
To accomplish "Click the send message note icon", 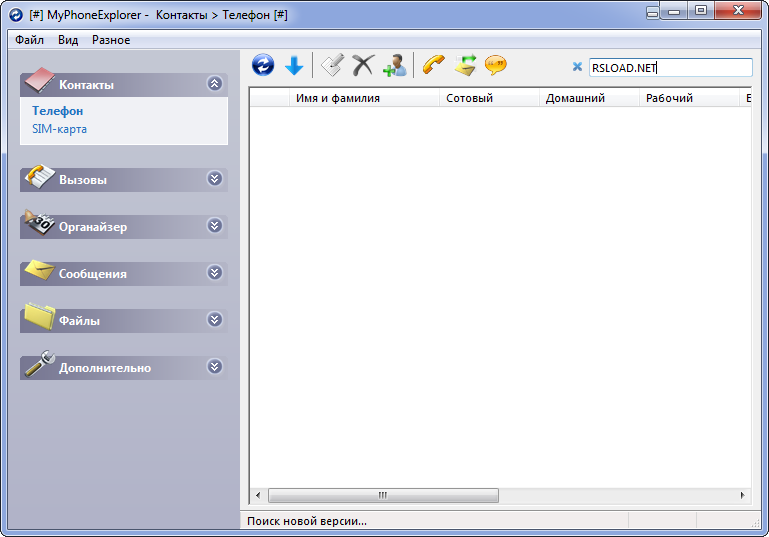I will [465, 65].
